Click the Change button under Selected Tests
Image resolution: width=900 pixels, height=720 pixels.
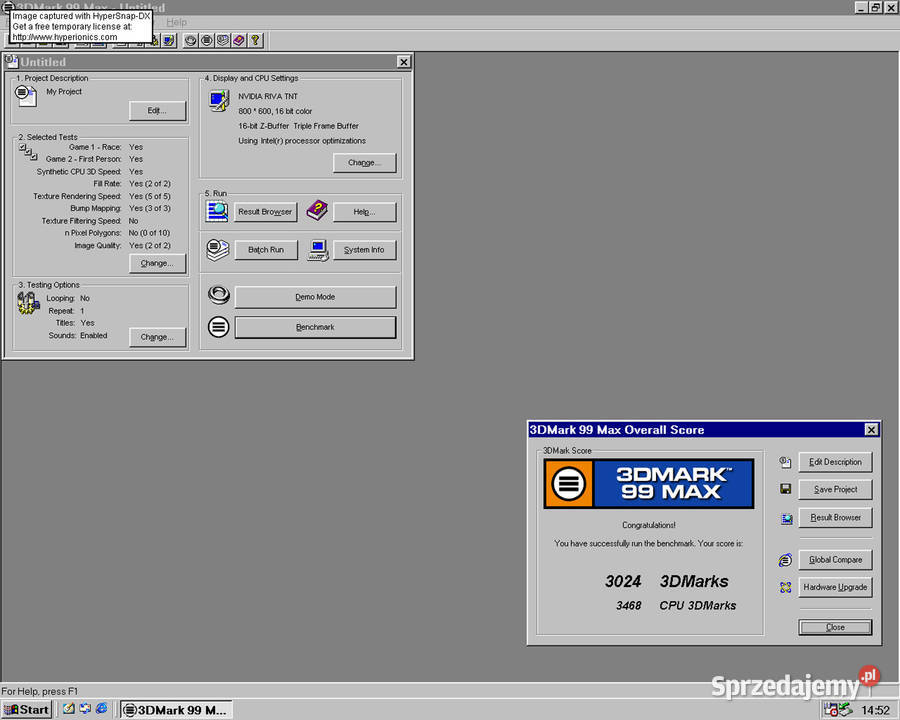(157, 264)
